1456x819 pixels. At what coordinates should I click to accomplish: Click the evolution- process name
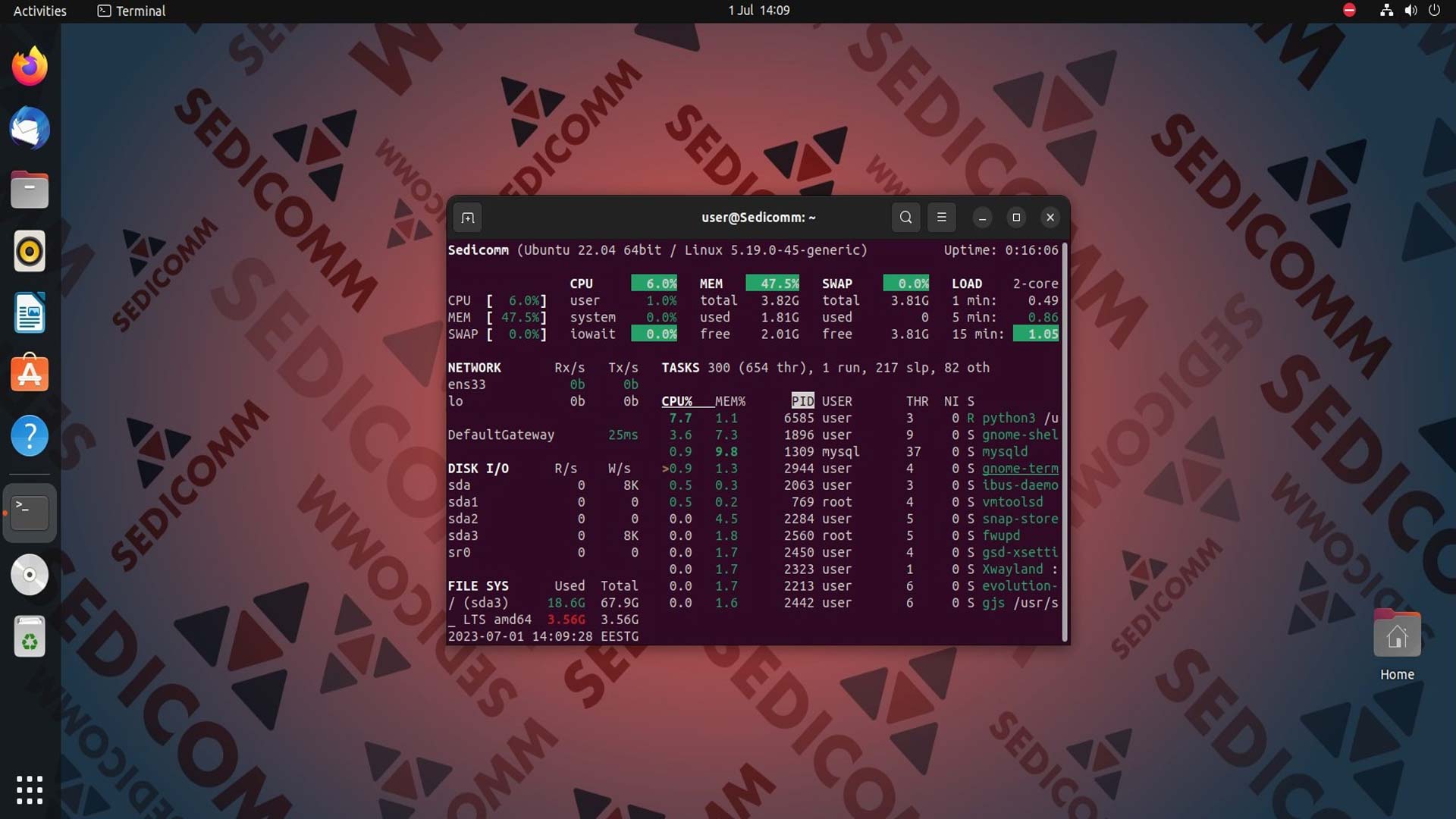point(1020,585)
